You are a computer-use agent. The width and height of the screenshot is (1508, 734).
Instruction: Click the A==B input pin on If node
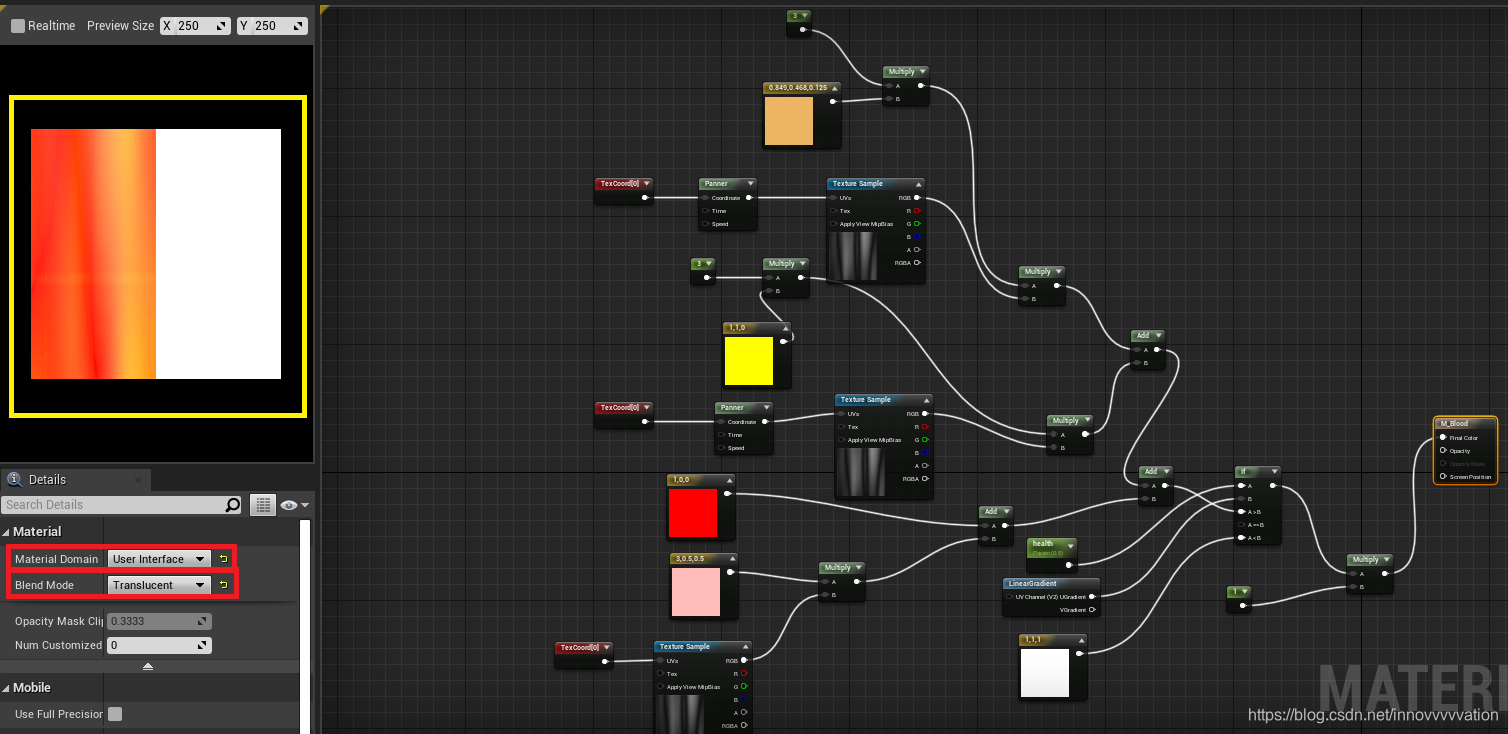(1241, 524)
